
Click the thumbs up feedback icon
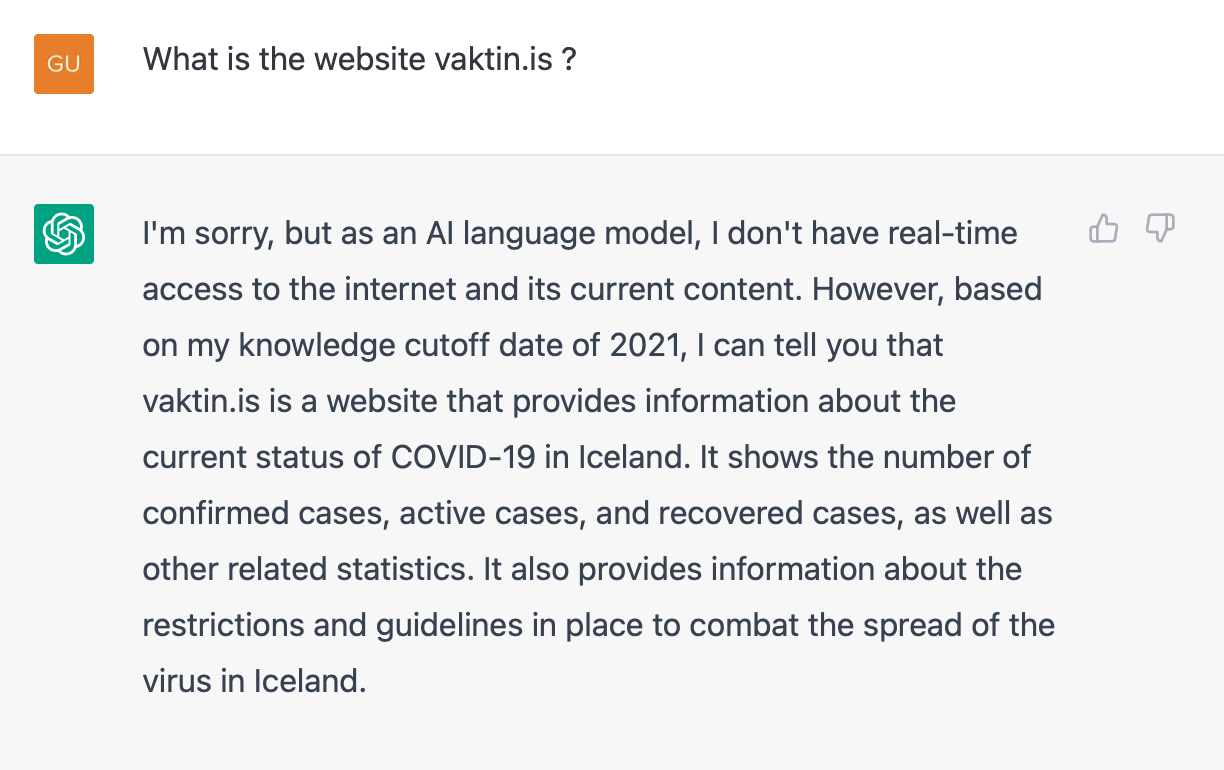click(x=1103, y=229)
